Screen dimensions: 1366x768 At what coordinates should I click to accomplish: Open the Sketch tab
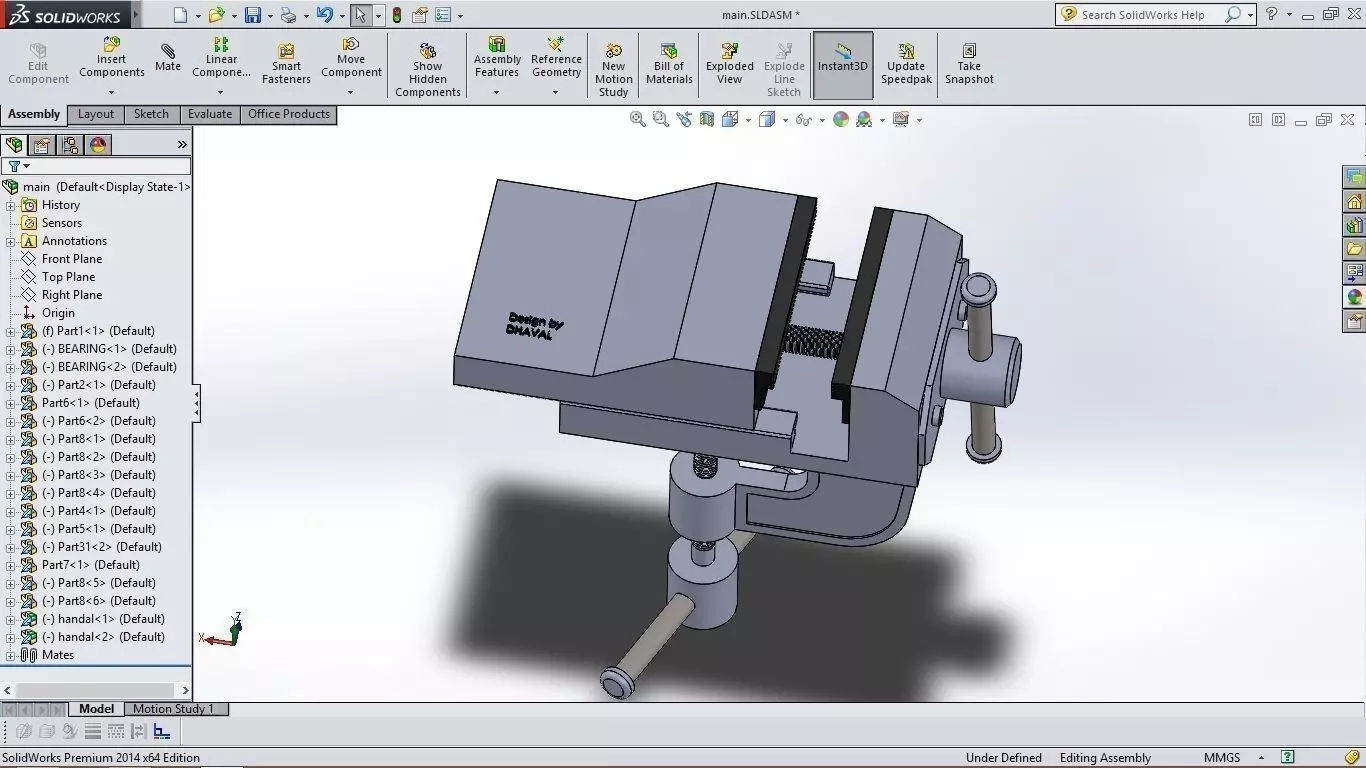[x=151, y=114]
